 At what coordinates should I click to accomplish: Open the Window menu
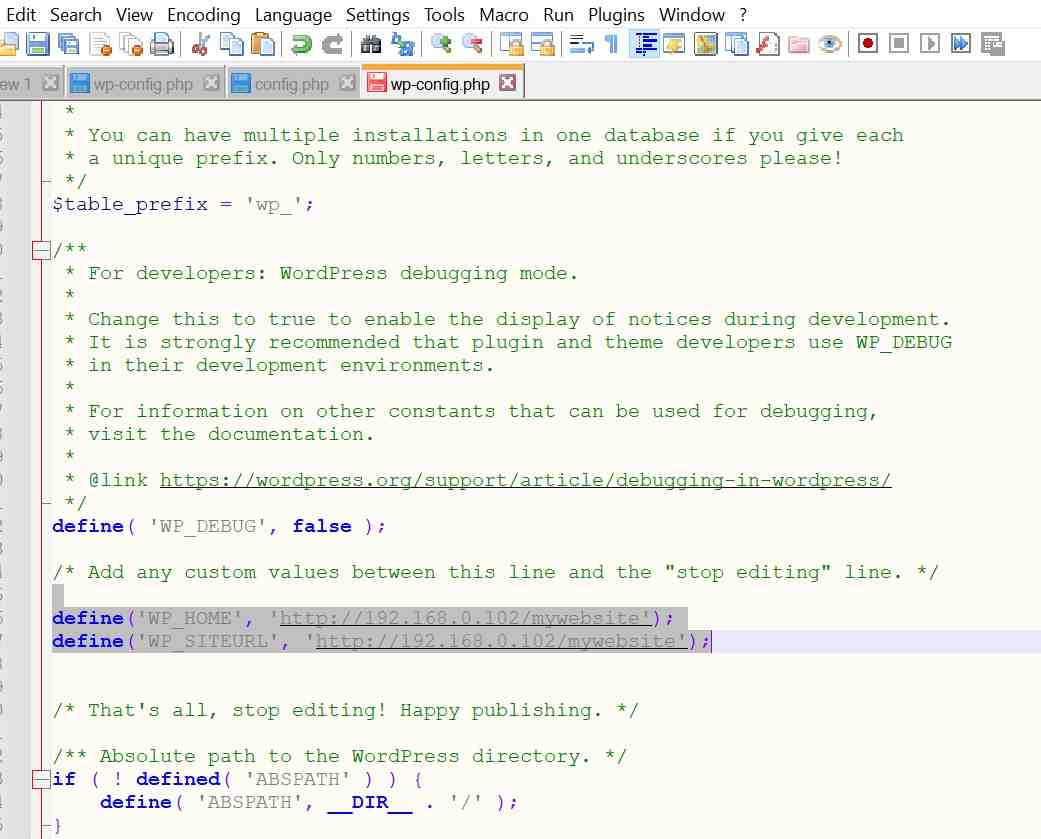point(692,14)
